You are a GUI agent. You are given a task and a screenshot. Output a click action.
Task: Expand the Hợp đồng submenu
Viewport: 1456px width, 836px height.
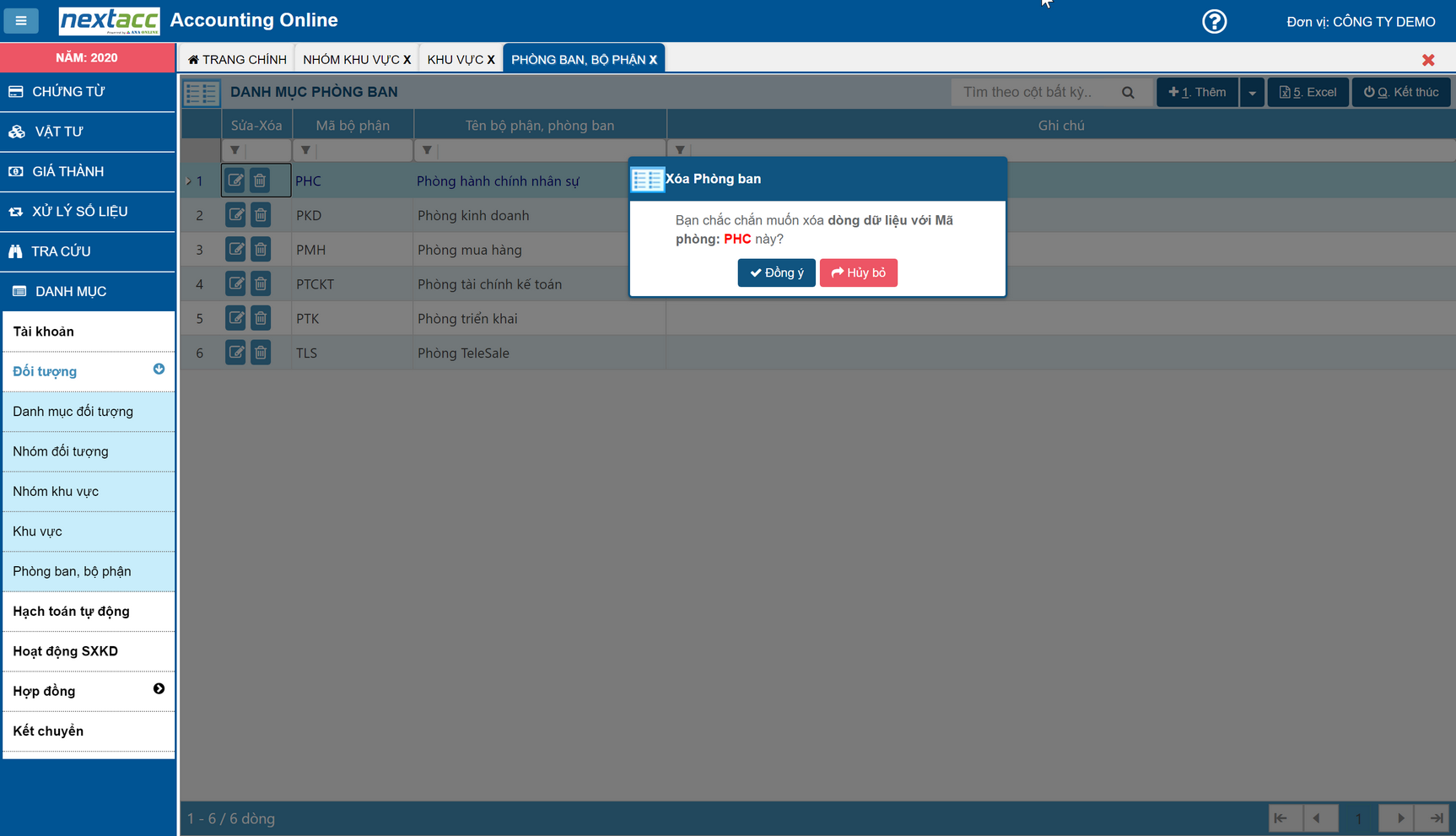[x=159, y=689]
